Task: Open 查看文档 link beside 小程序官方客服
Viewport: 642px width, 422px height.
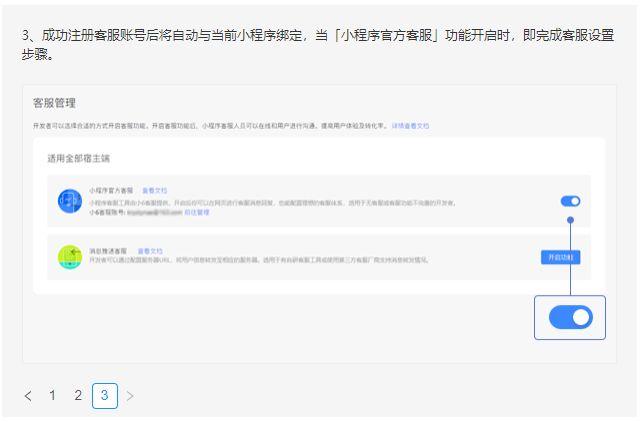Action: (154, 191)
